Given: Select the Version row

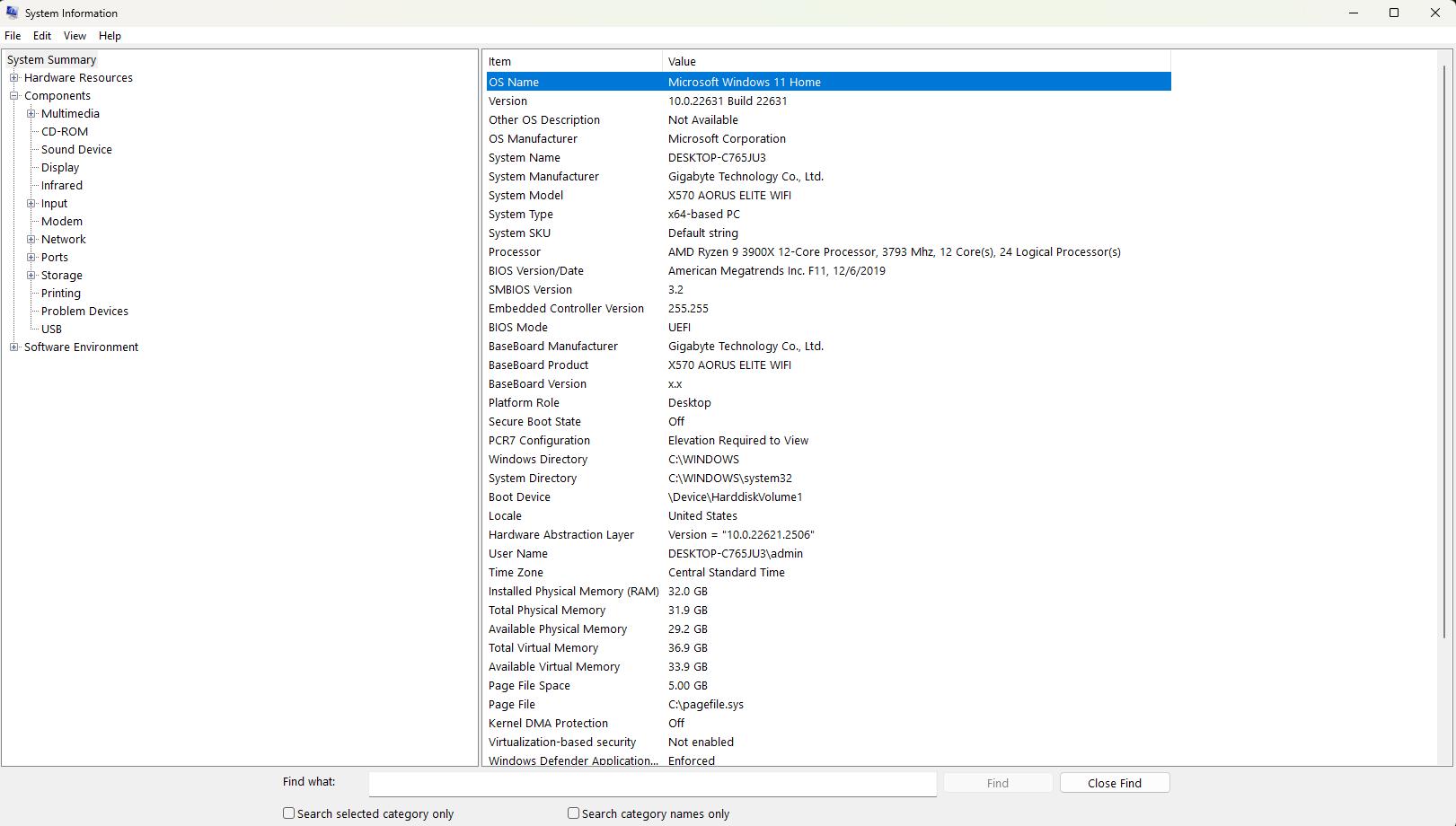Looking at the screenshot, I should (x=828, y=101).
